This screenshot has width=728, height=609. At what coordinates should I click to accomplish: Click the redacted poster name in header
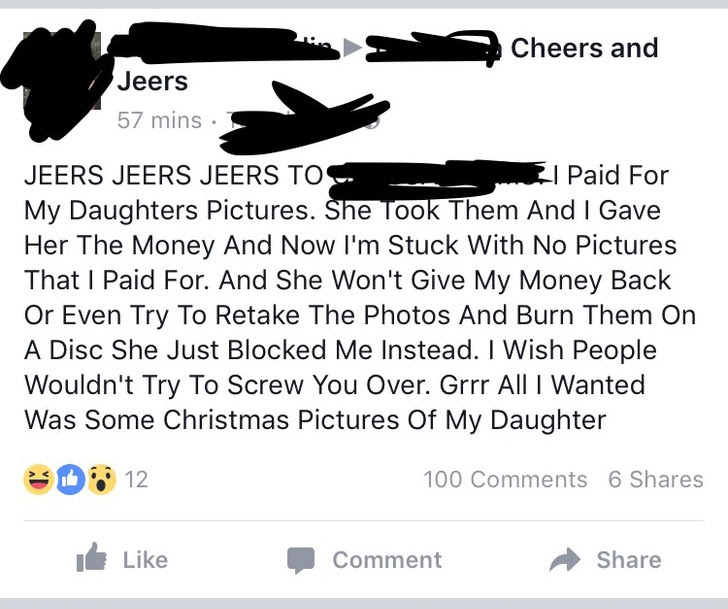point(223,43)
